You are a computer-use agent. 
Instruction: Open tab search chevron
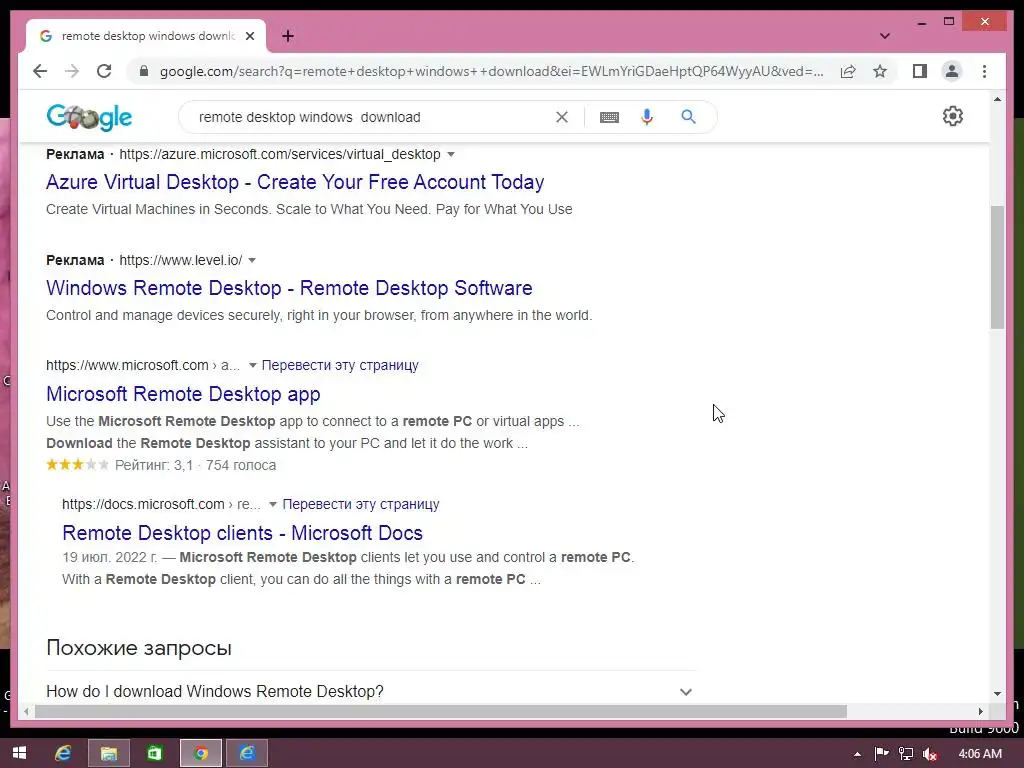click(884, 36)
